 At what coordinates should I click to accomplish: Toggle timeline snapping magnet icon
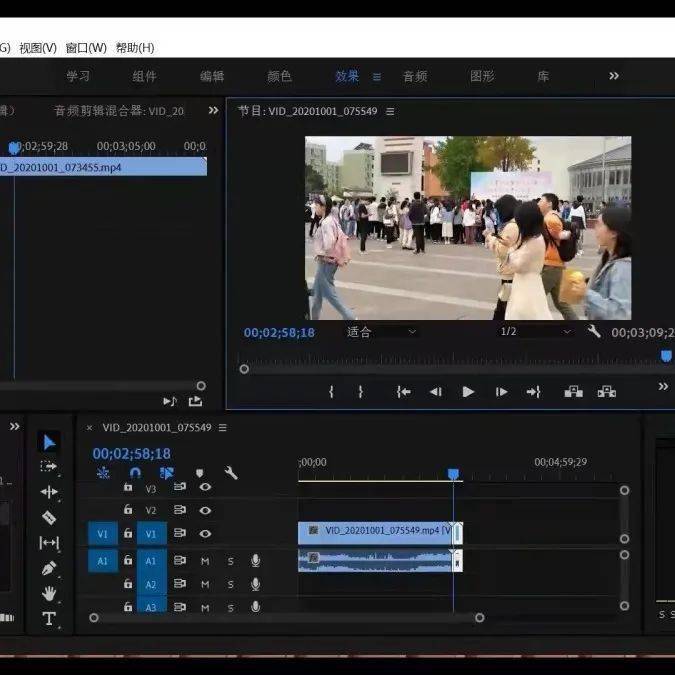pyautogui.click(x=135, y=473)
